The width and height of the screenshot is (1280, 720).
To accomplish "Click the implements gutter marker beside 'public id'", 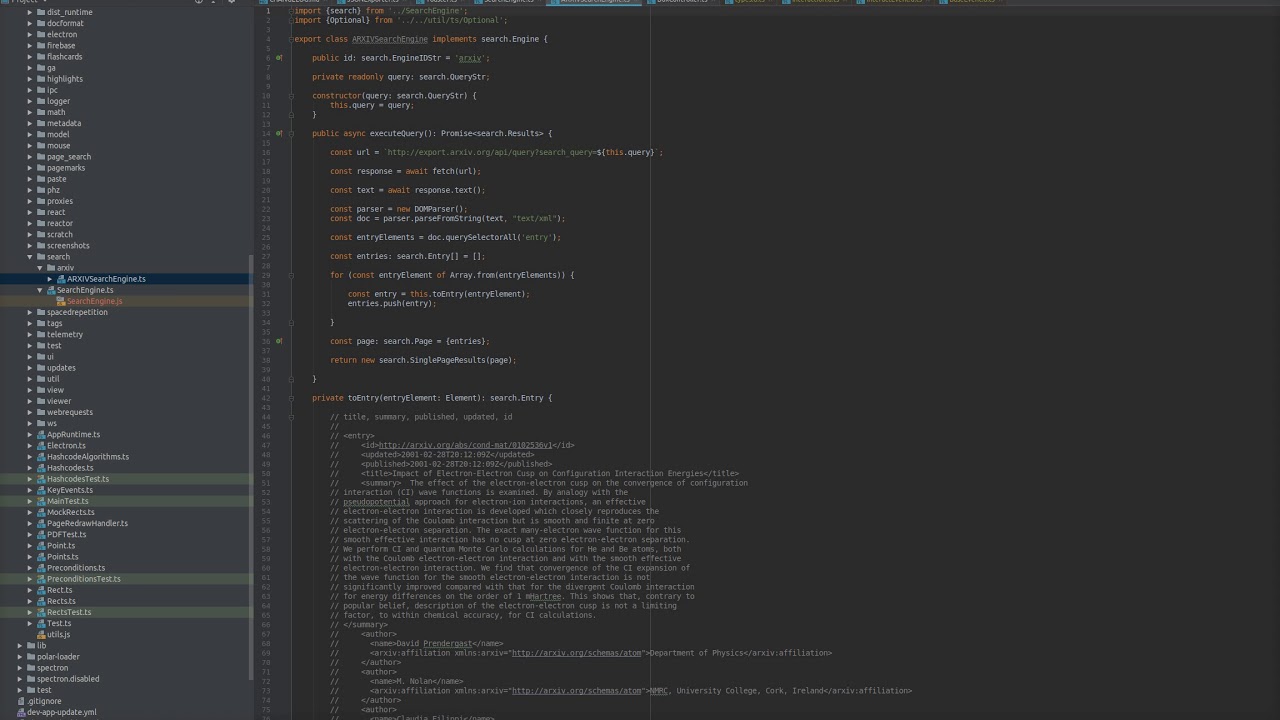I will pyautogui.click(x=279, y=58).
